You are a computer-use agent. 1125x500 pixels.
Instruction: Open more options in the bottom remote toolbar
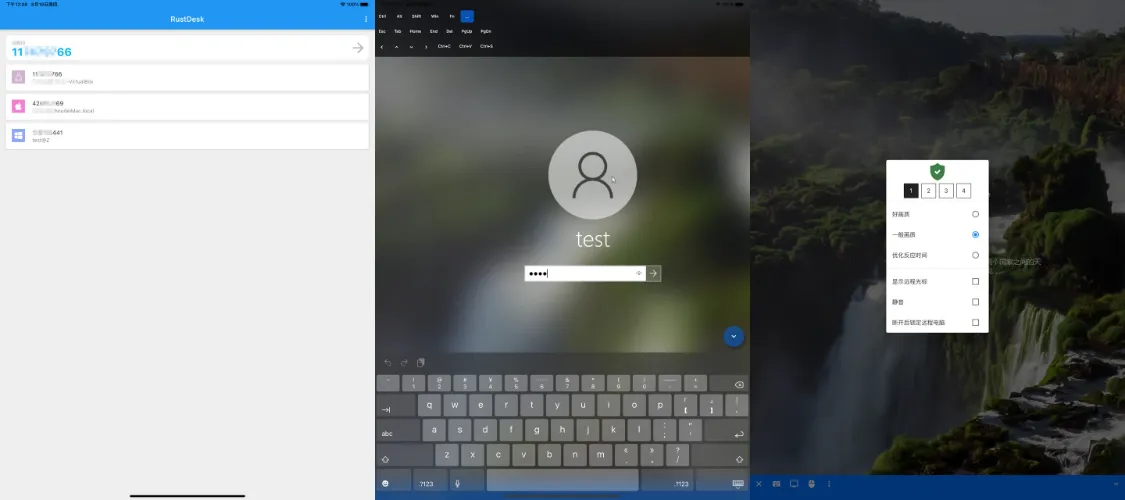(x=828, y=484)
